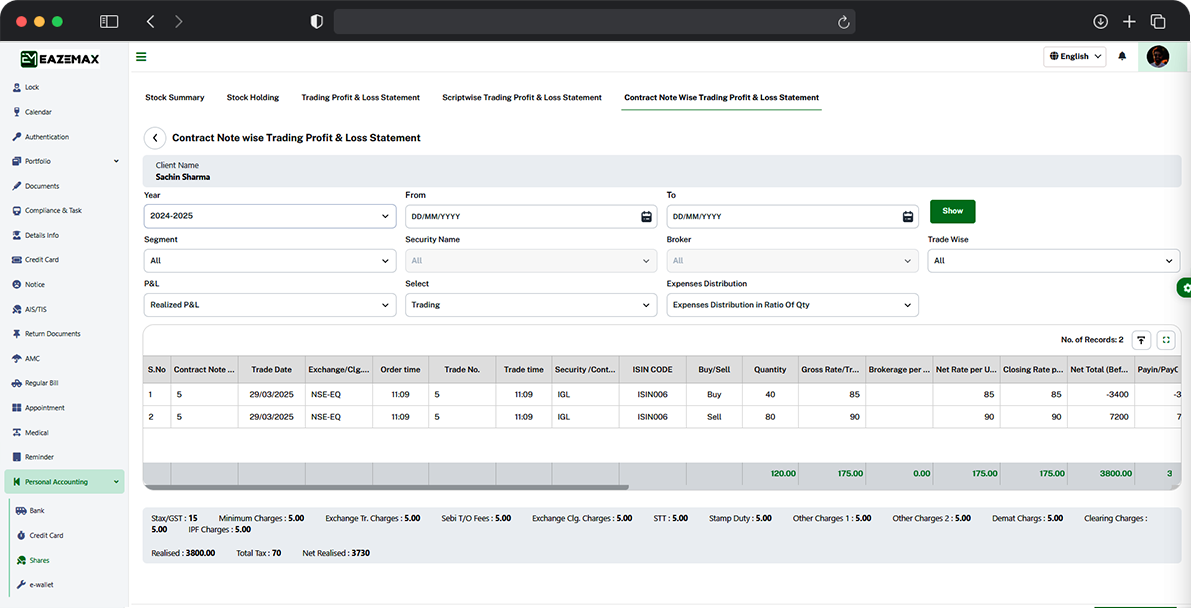The height and width of the screenshot is (608, 1191).
Task: Click the Quantity column header
Action: click(x=770, y=369)
